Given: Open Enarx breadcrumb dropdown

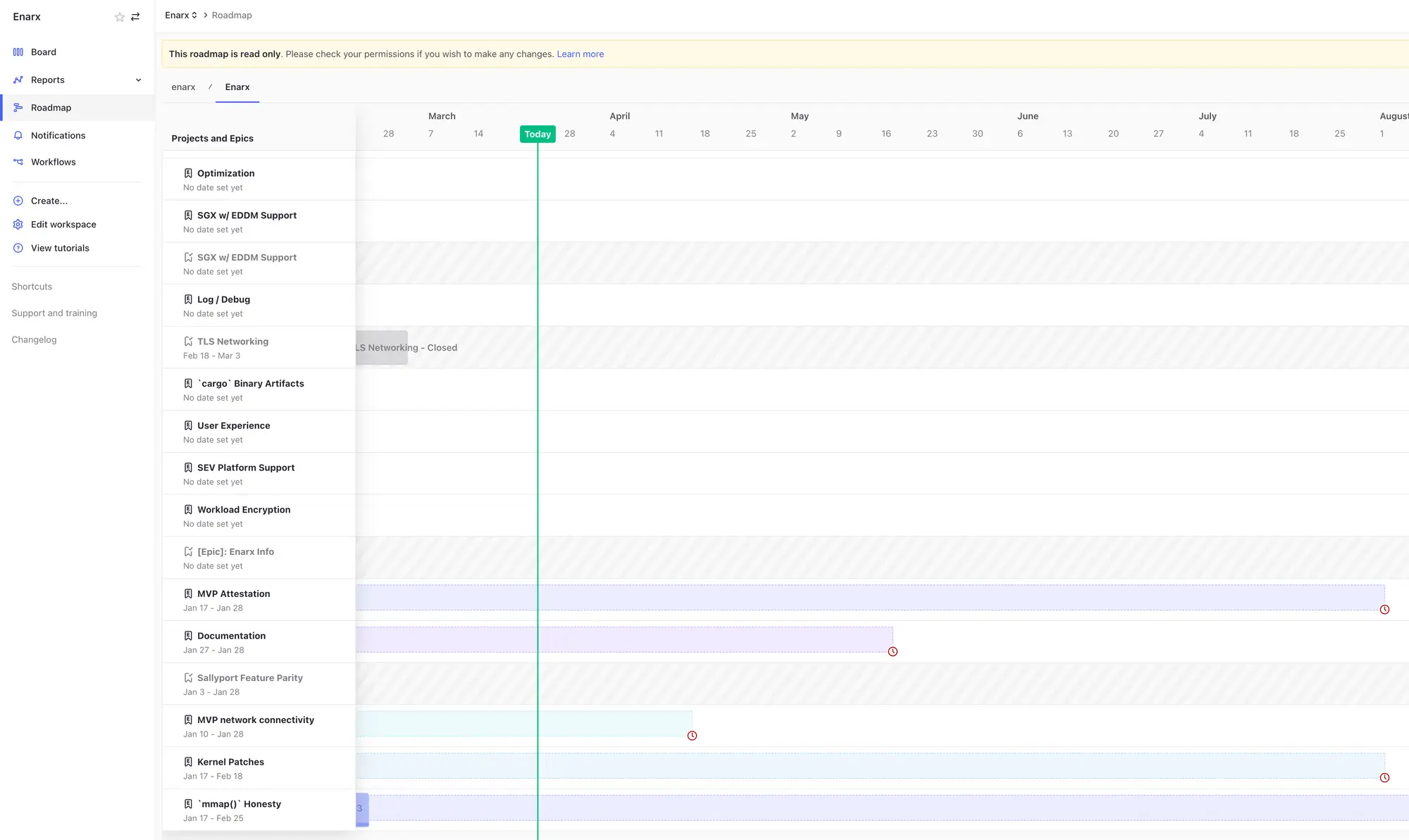Looking at the screenshot, I should [181, 15].
